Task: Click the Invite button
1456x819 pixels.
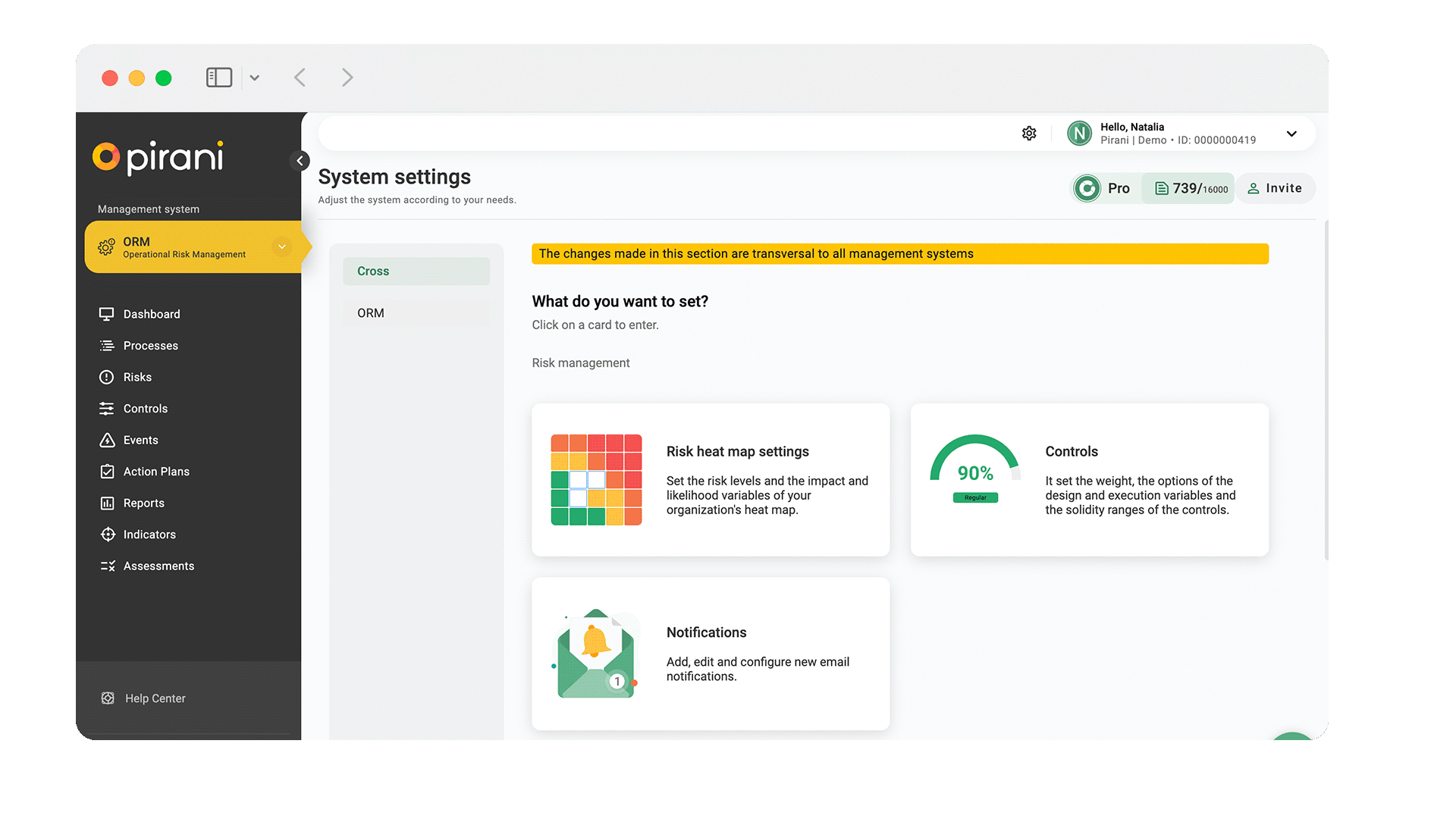Action: [1275, 188]
